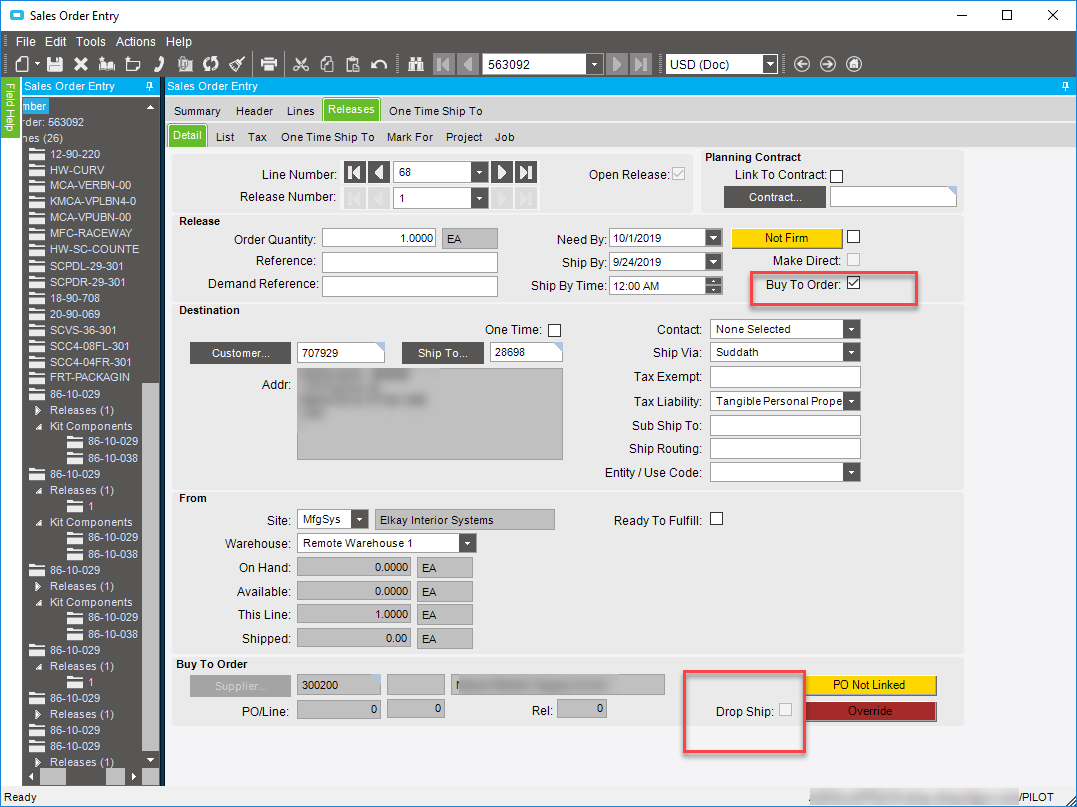This screenshot has width=1077, height=807.
Task: Click the yellow Not Firm button
Action: tap(786, 238)
